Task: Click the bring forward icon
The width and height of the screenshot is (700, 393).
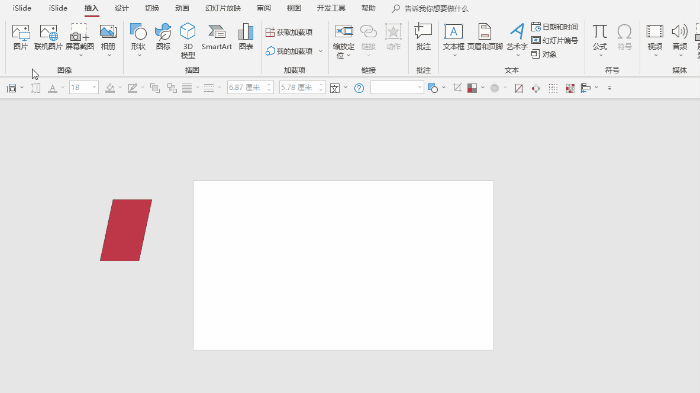Action: coord(155,88)
